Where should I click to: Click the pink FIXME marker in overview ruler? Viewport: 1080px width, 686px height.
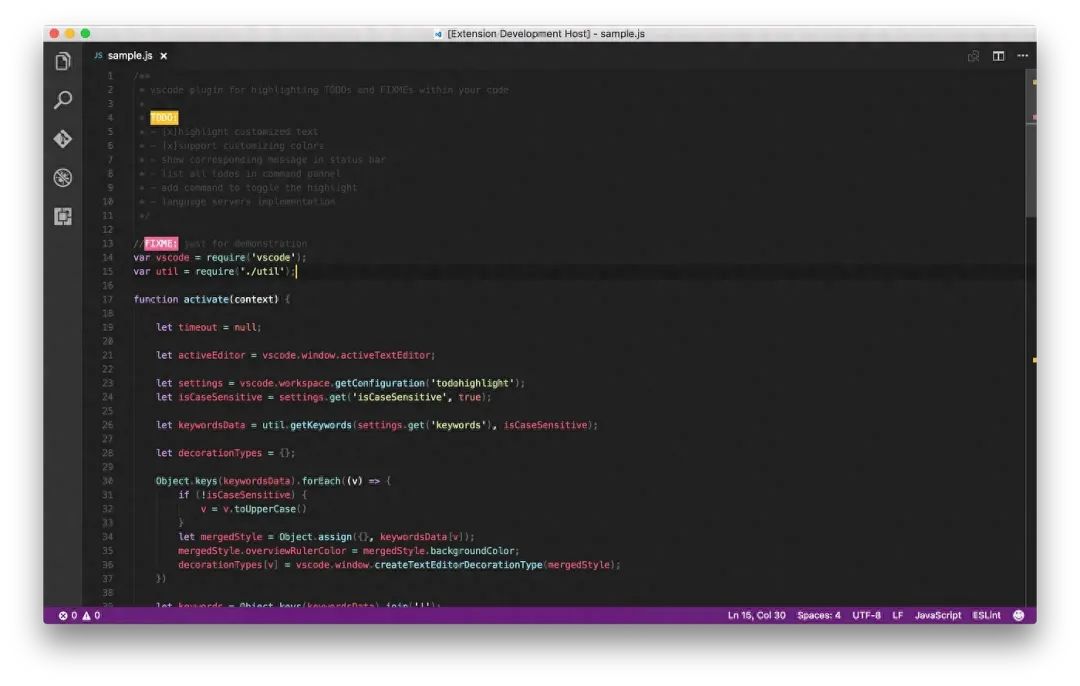point(1035,118)
